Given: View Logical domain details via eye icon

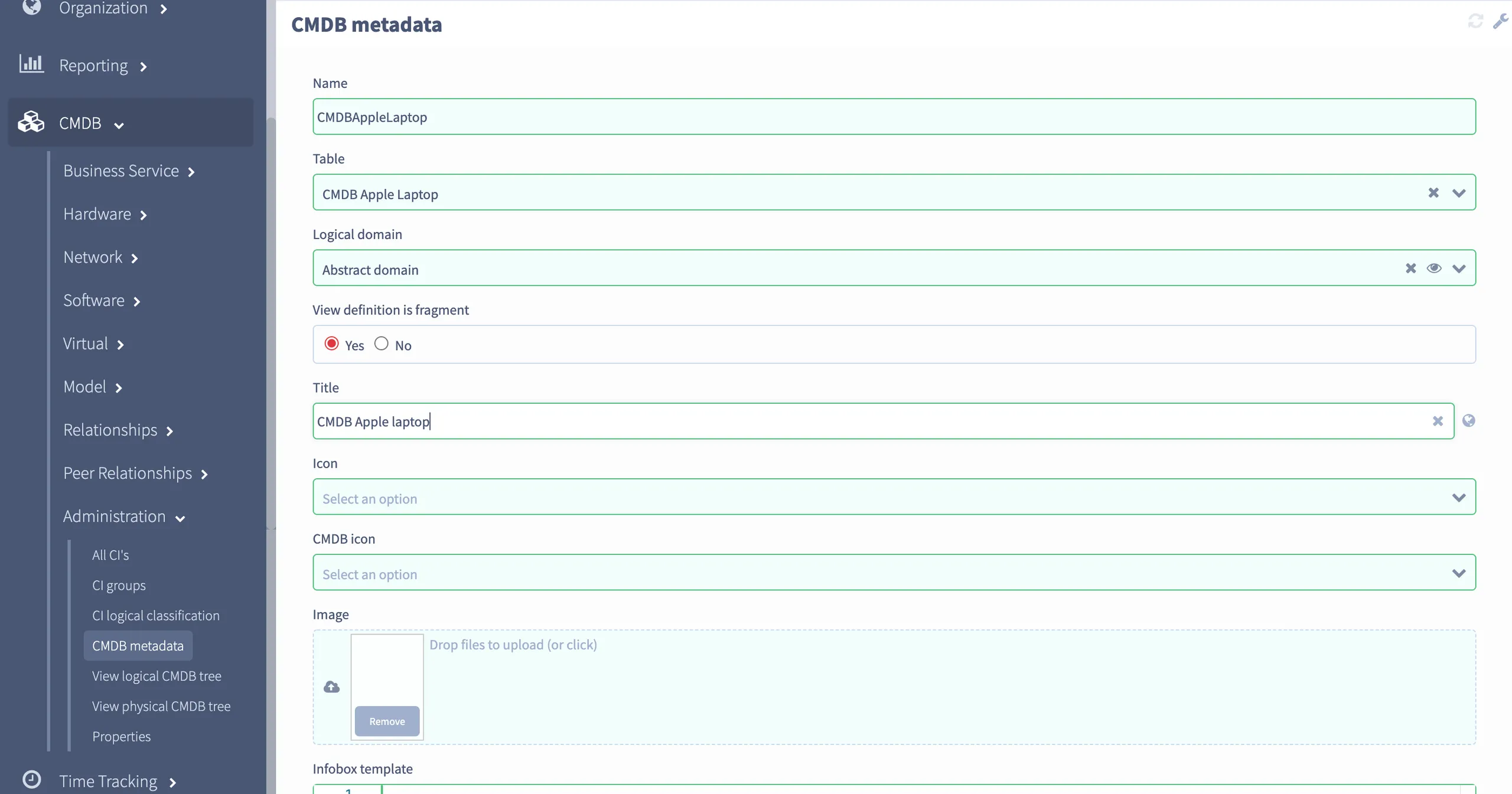Looking at the screenshot, I should [x=1434, y=269].
